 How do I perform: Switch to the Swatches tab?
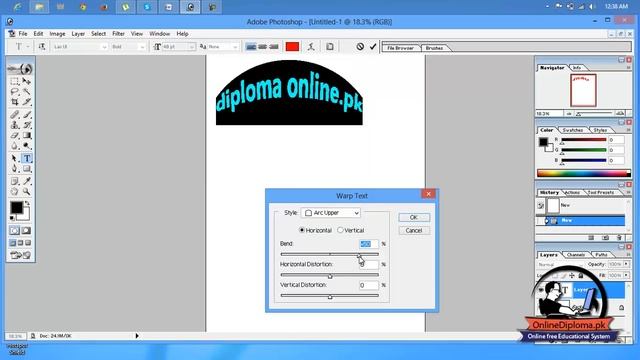tap(572, 130)
